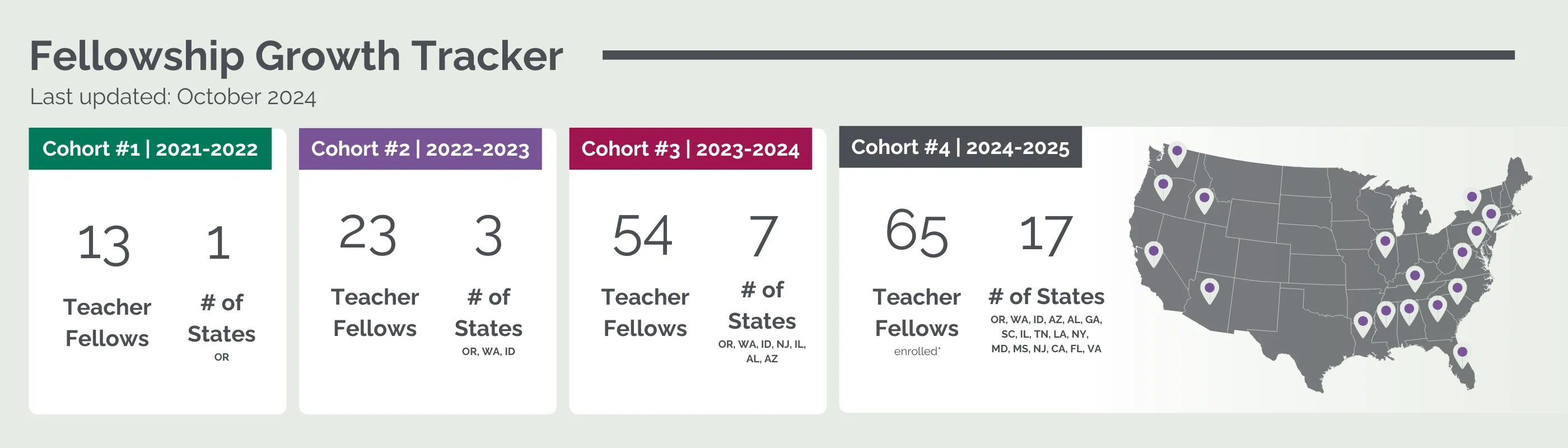This screenshot has width=1568, height=448.
Task: Click the 'enrolled*' note under Teacher Fellows
Action: tap(917, 351)
